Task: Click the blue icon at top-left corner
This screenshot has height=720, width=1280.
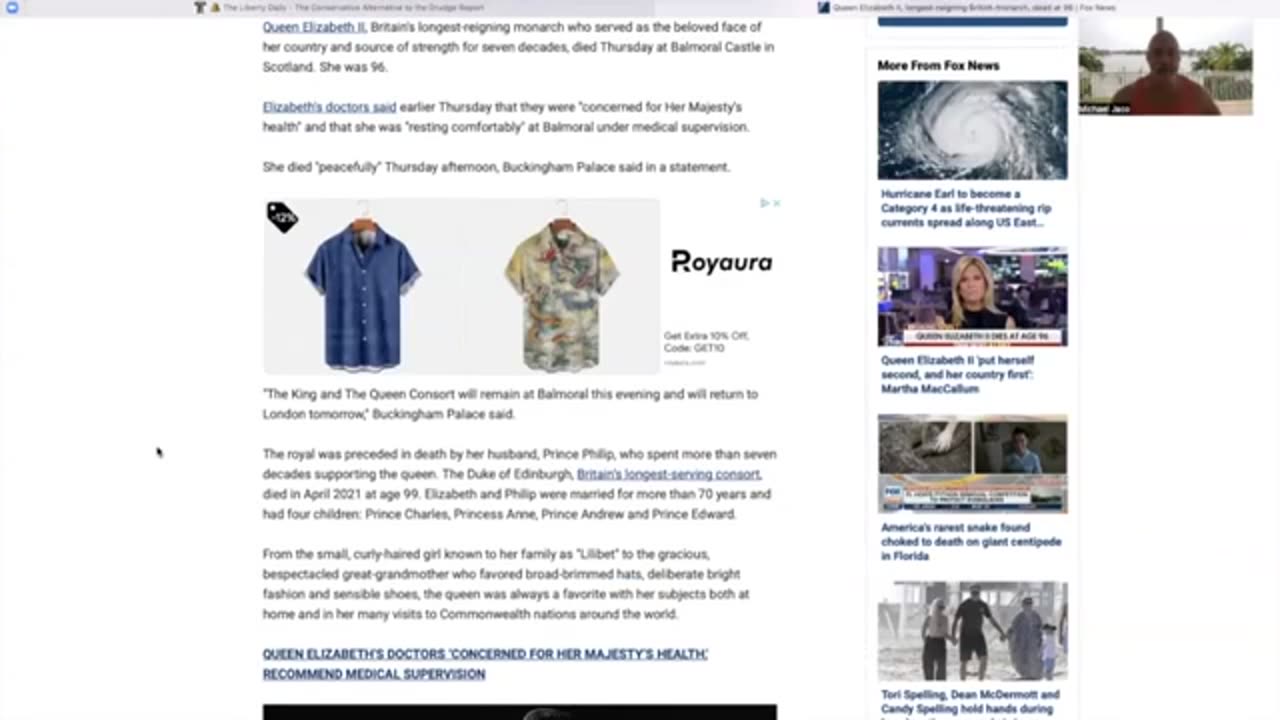Action: click(12, 7)
